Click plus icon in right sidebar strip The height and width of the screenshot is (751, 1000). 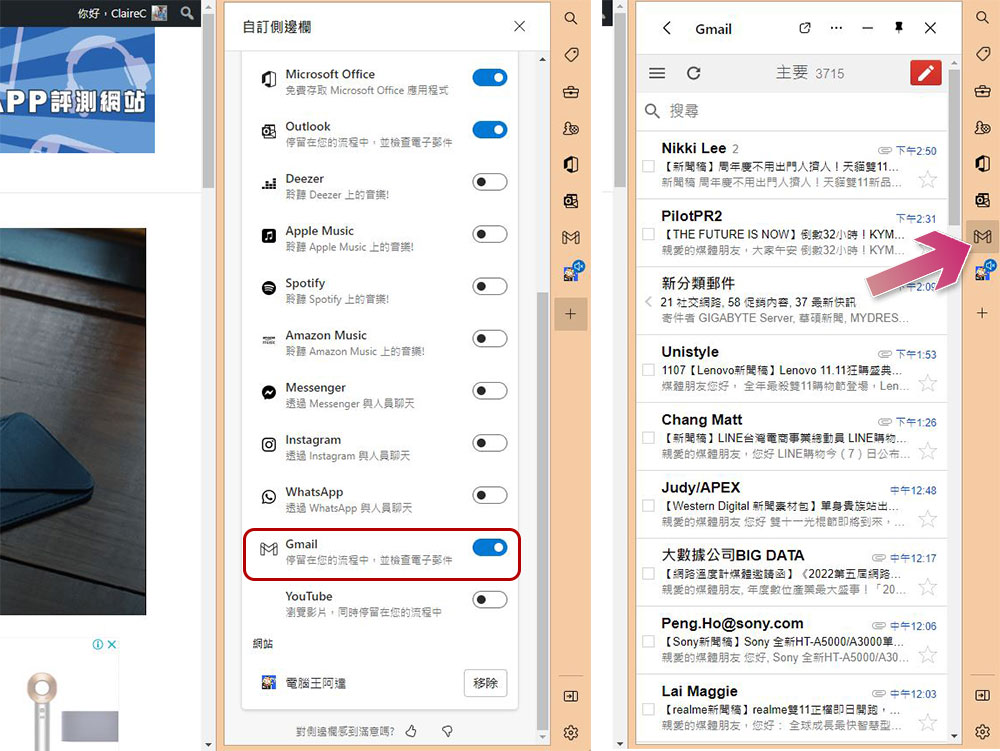coord(982,313)
